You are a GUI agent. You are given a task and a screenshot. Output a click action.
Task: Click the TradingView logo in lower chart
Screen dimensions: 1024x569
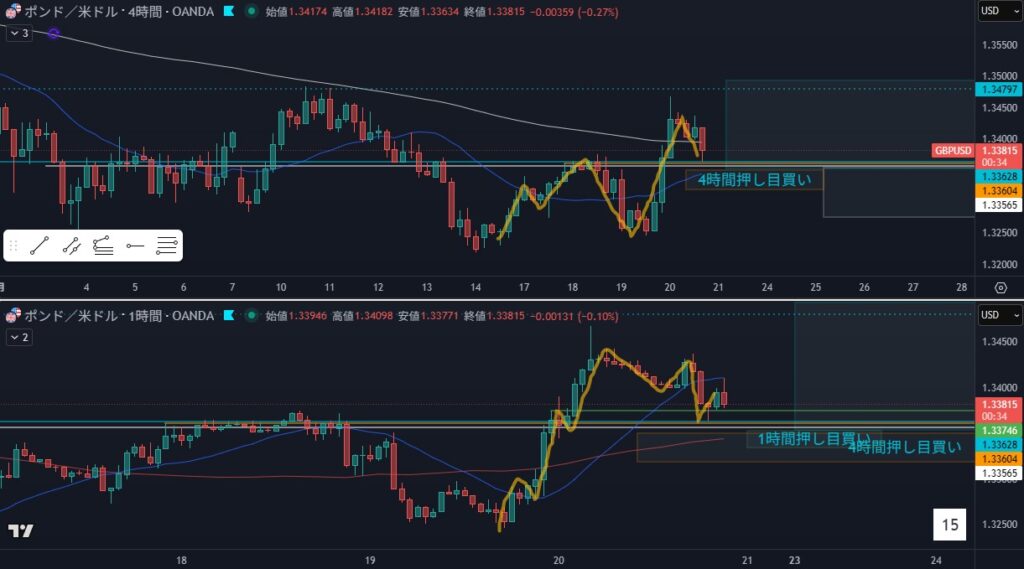click(20, 531)
